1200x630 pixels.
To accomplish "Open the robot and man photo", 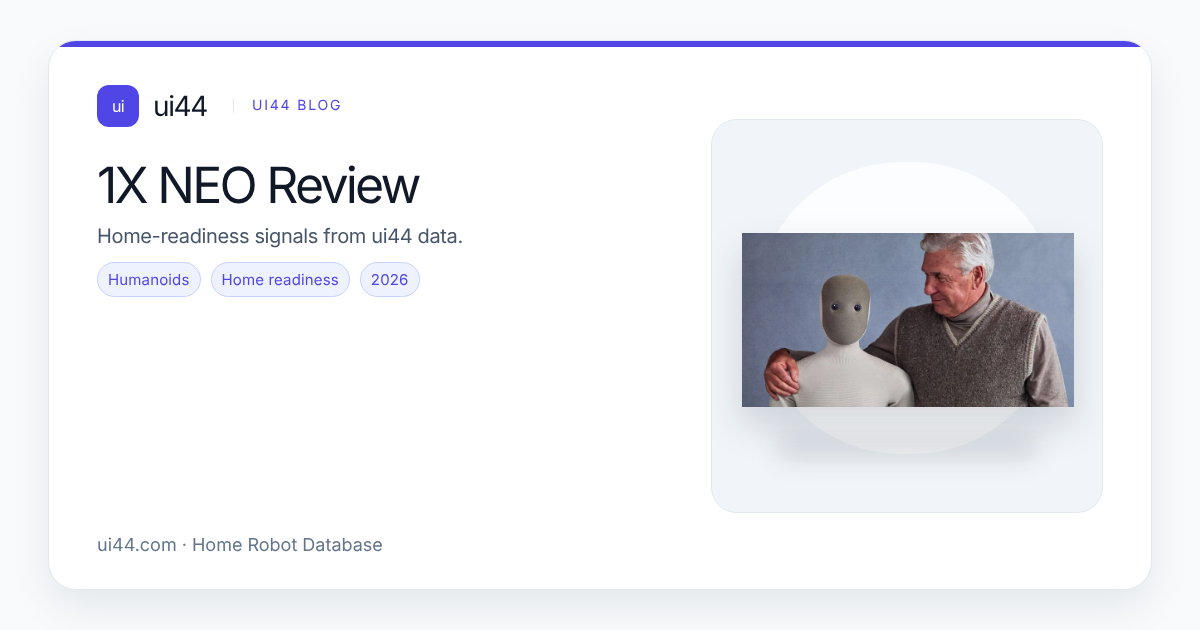I will pos(908,320).
